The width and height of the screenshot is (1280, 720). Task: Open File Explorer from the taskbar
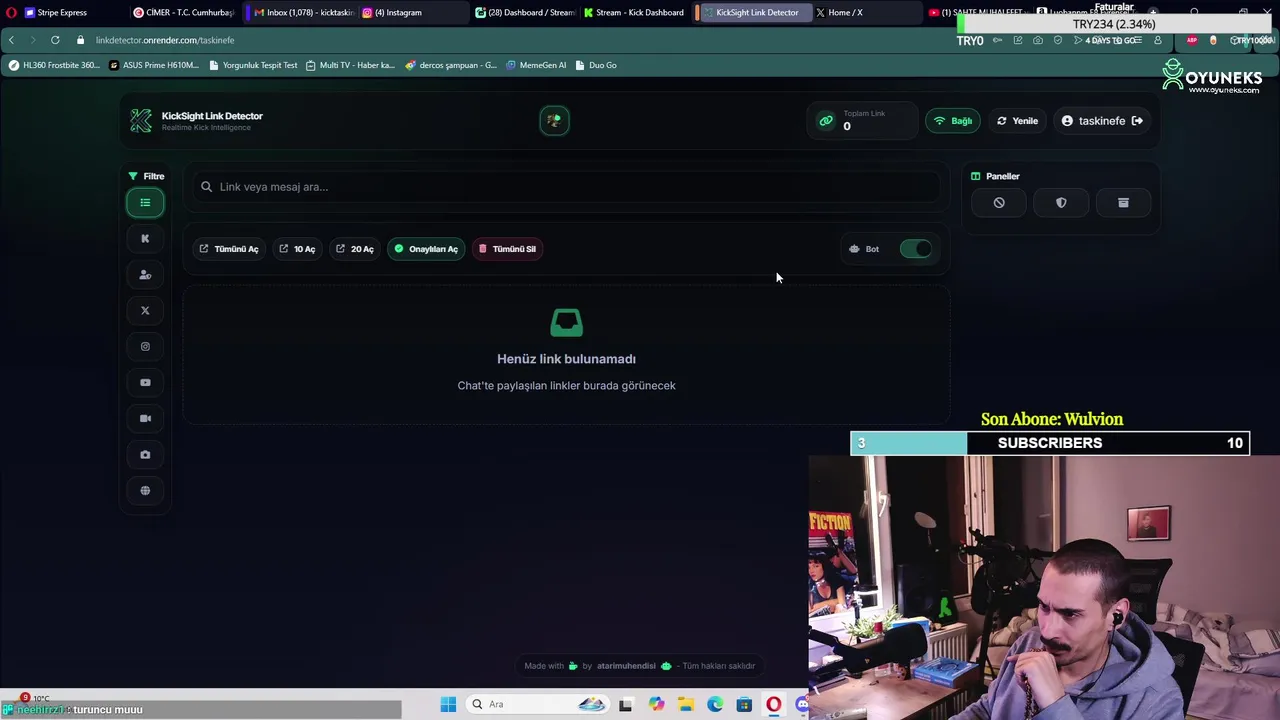(x=686, y=705)
